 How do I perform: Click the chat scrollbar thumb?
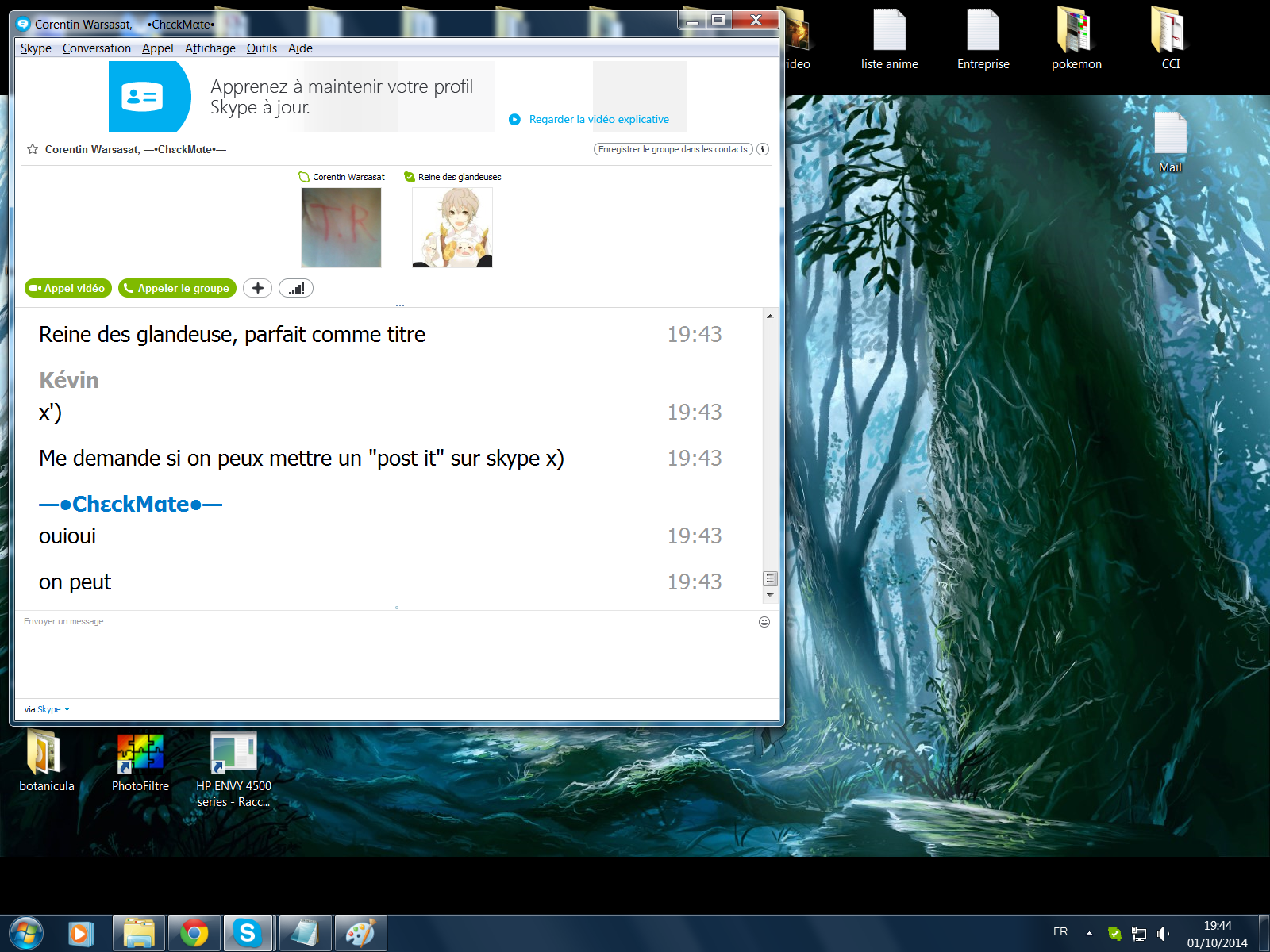point(770,578)
